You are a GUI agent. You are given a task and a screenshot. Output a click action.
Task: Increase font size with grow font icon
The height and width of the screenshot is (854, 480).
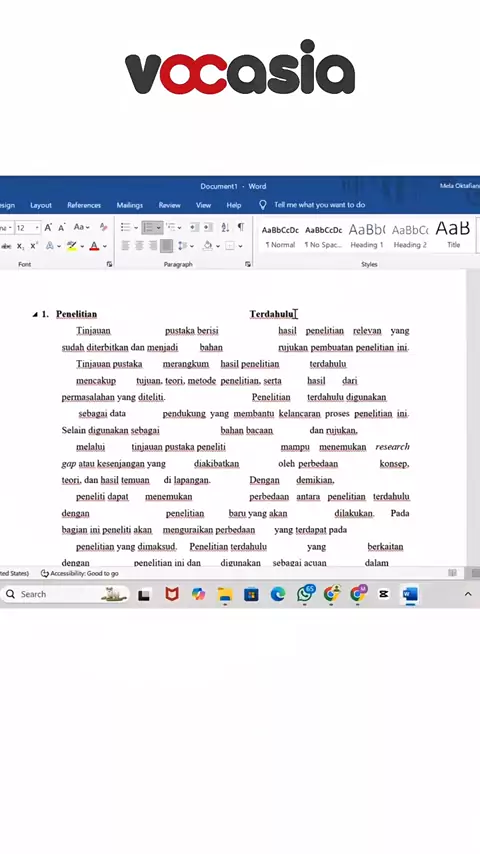coord(48,228)
